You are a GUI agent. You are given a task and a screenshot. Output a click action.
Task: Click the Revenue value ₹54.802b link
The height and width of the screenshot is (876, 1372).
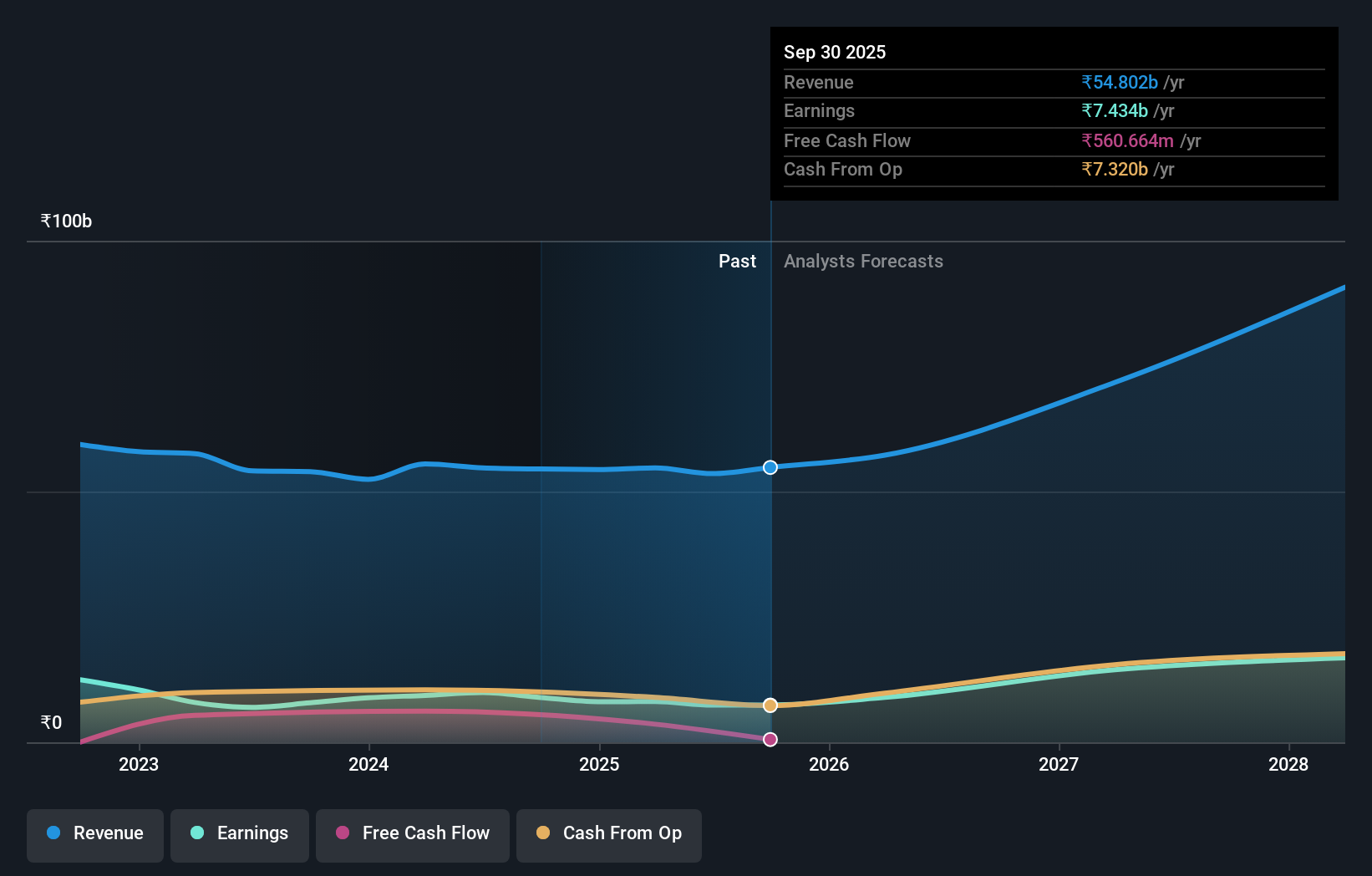point(1119,82)
